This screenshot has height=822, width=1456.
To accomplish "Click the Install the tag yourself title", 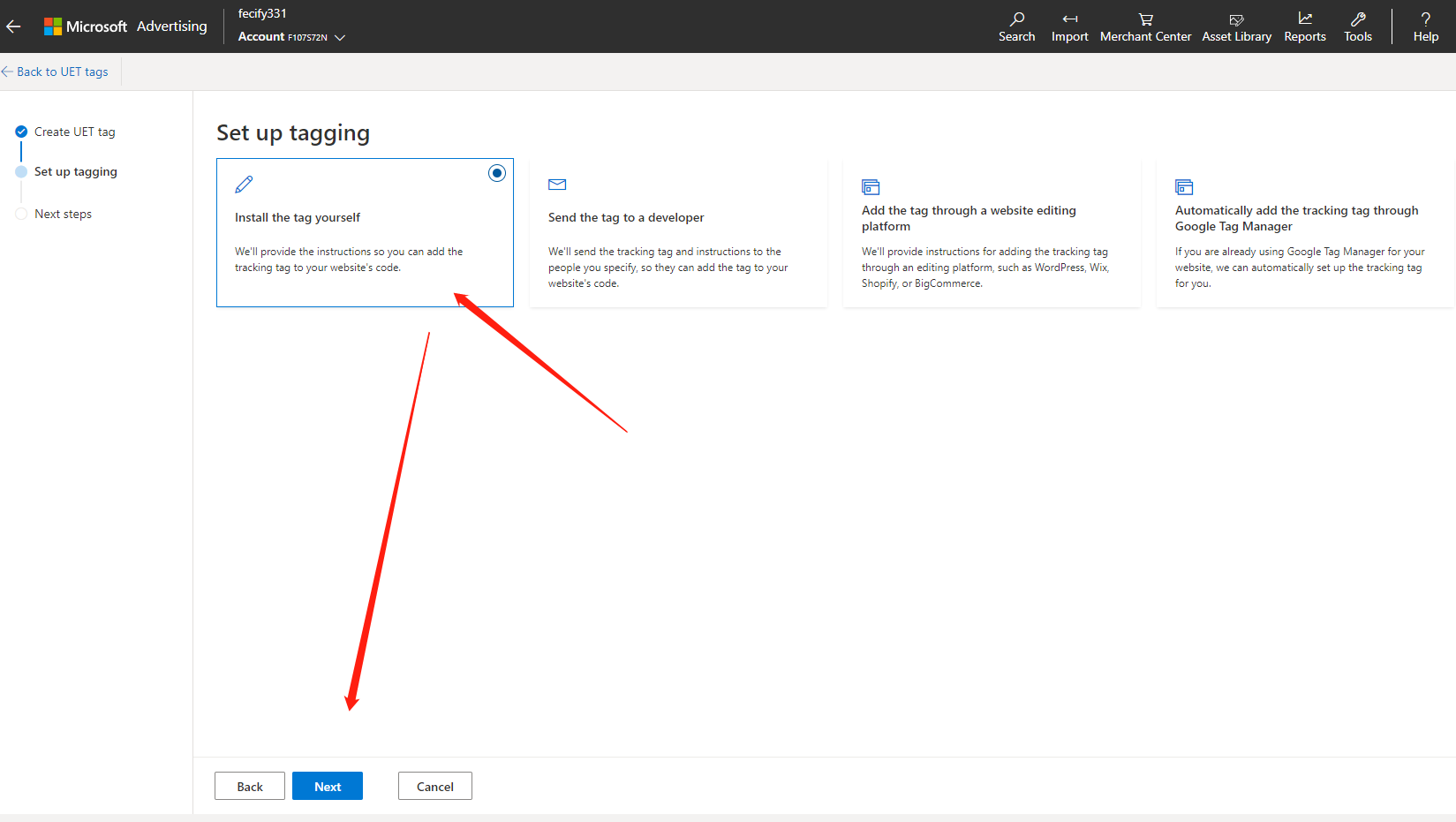I will (298, 217).
